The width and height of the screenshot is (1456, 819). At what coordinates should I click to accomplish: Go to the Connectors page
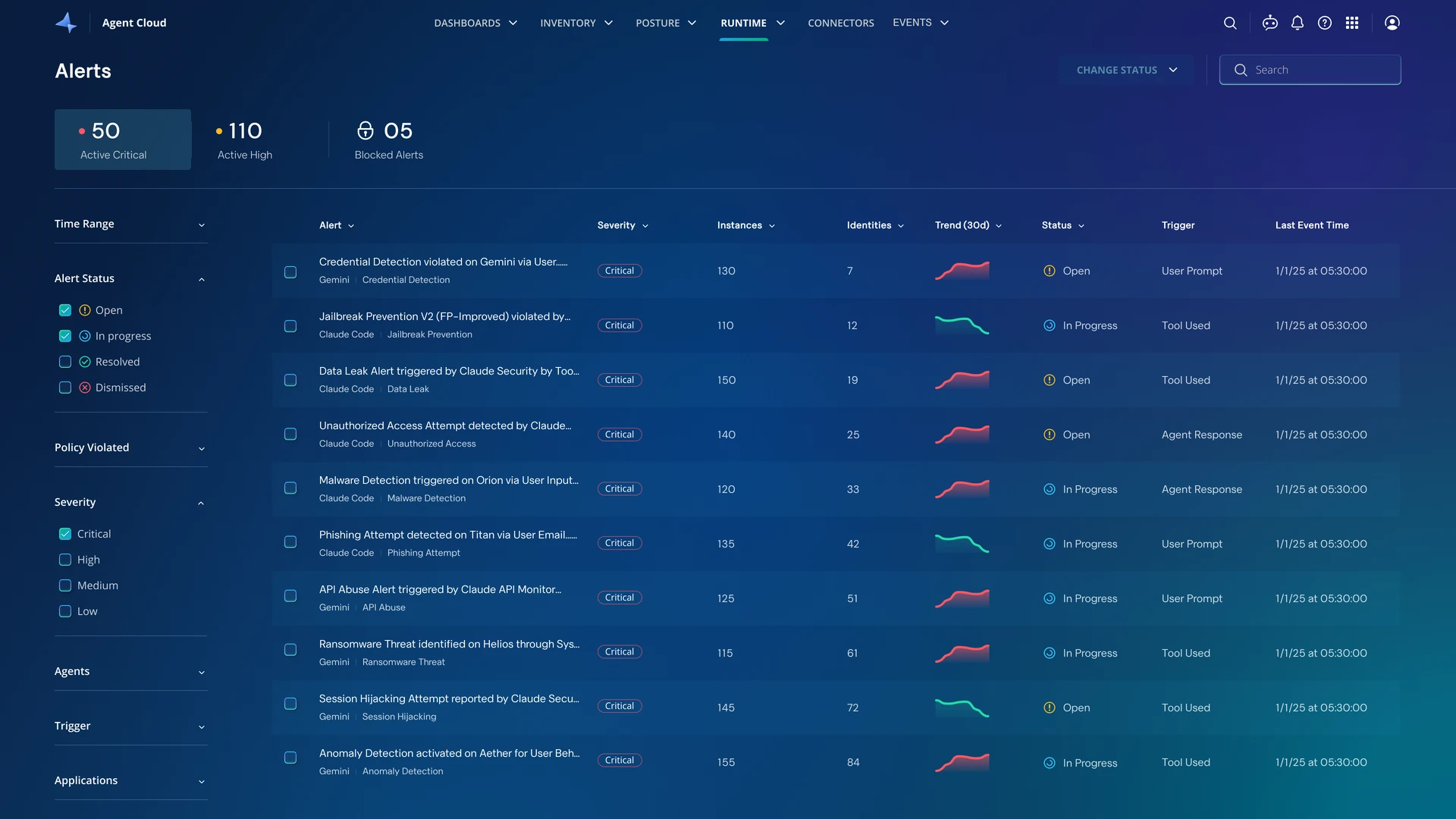841,23
